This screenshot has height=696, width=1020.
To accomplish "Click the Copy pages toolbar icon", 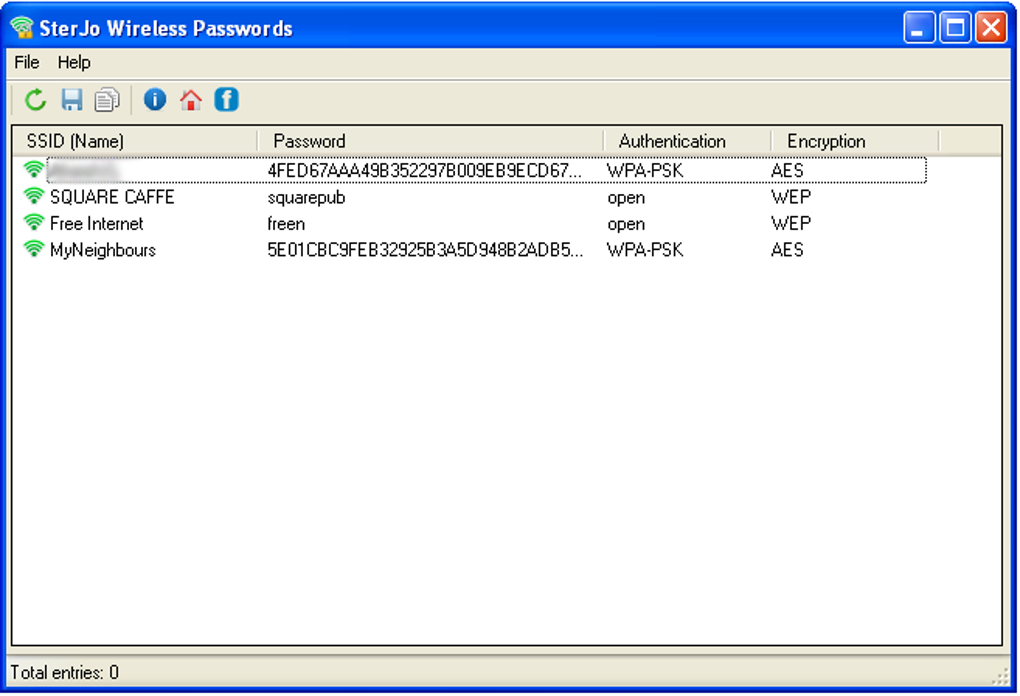I will tap(107, 100).
